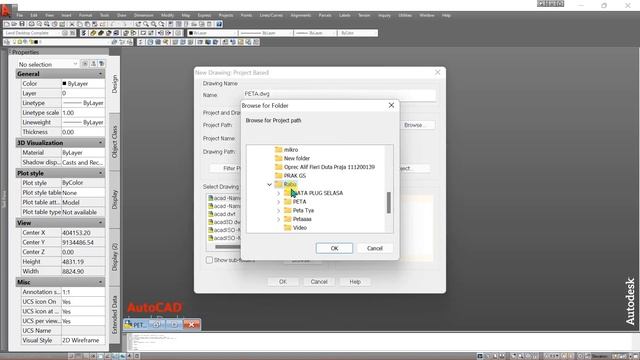The height and width of the screenshot is (360, 640).
Task: Select acad.dwt in the drawing template list
Action: (224, 214)
